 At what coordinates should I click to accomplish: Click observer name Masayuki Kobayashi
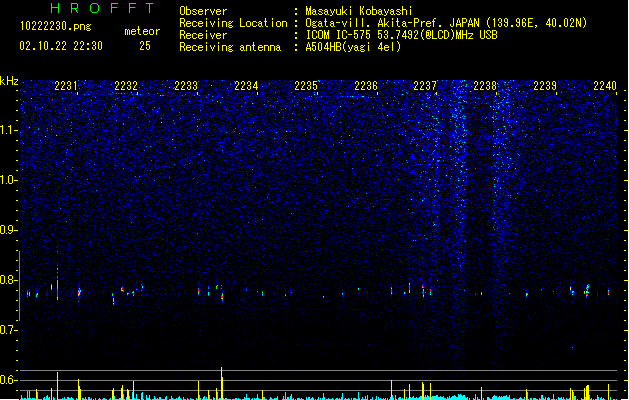(x=359, y=11)
